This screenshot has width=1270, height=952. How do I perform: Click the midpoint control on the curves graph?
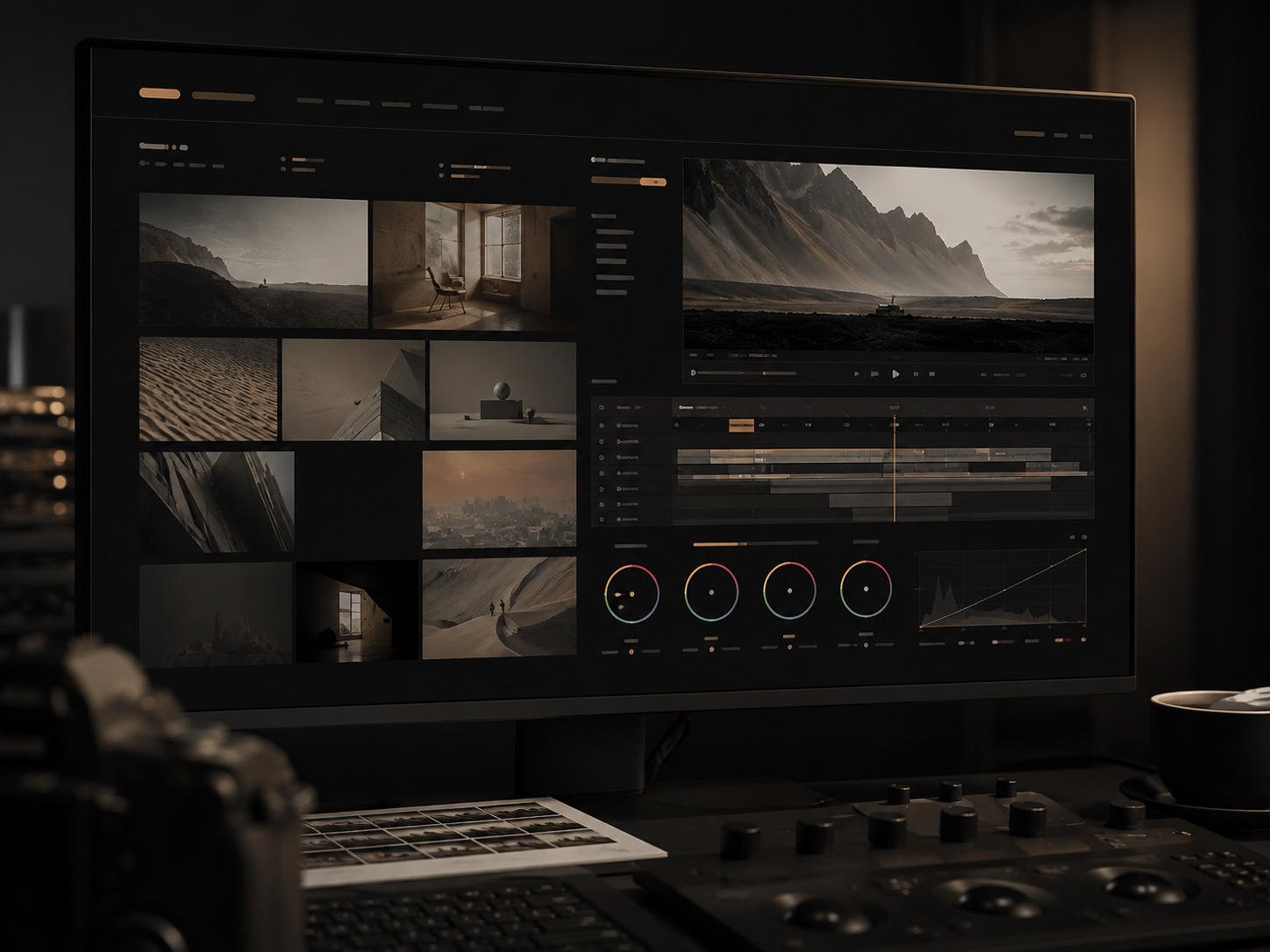(1004, 591)
